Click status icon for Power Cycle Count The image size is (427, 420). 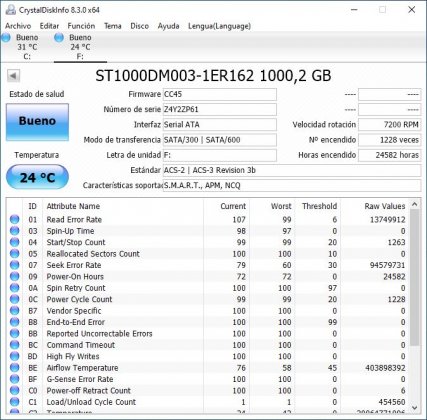(14, 299)
